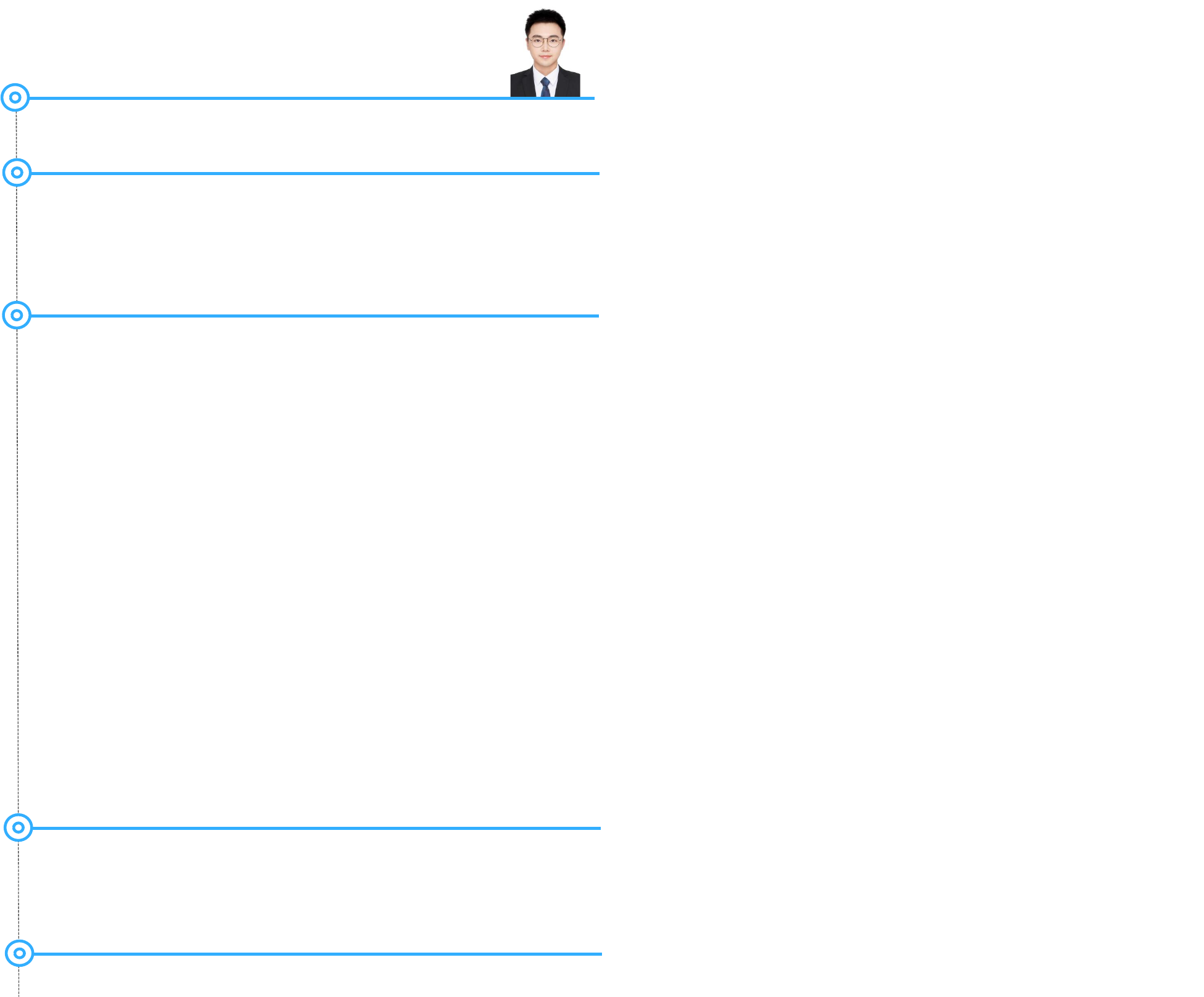Select dashed line between third and fourth markers
Viewport: 1204px width, 997px height.
click(17, 571)
